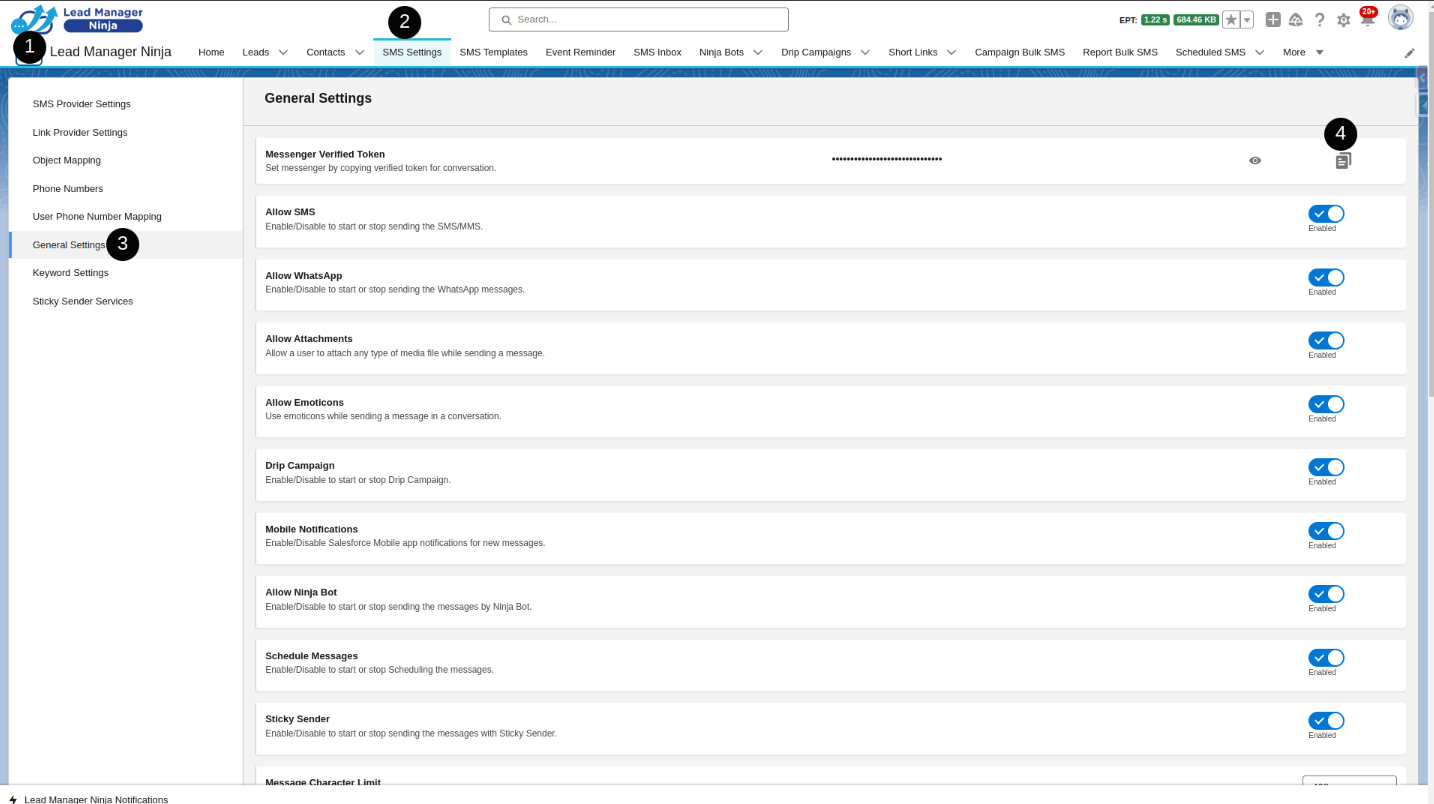Open the Setup gear icon
This screenshot has width=1434, height=804.
1344,19
